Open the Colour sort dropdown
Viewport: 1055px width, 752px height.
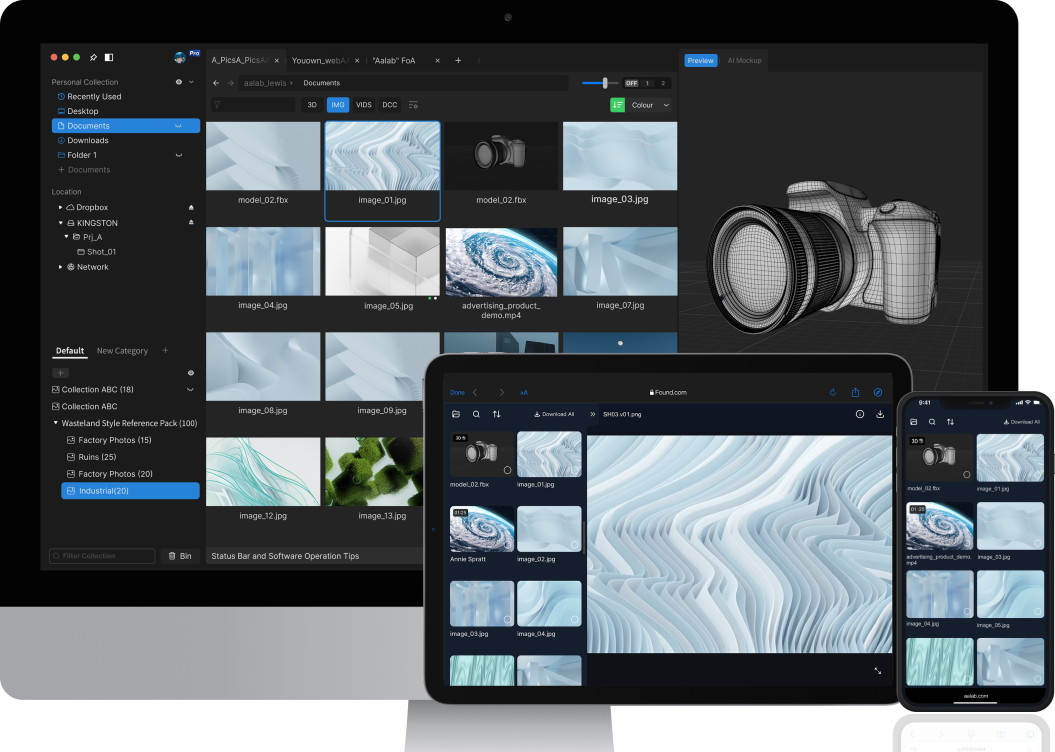point(650,105)
